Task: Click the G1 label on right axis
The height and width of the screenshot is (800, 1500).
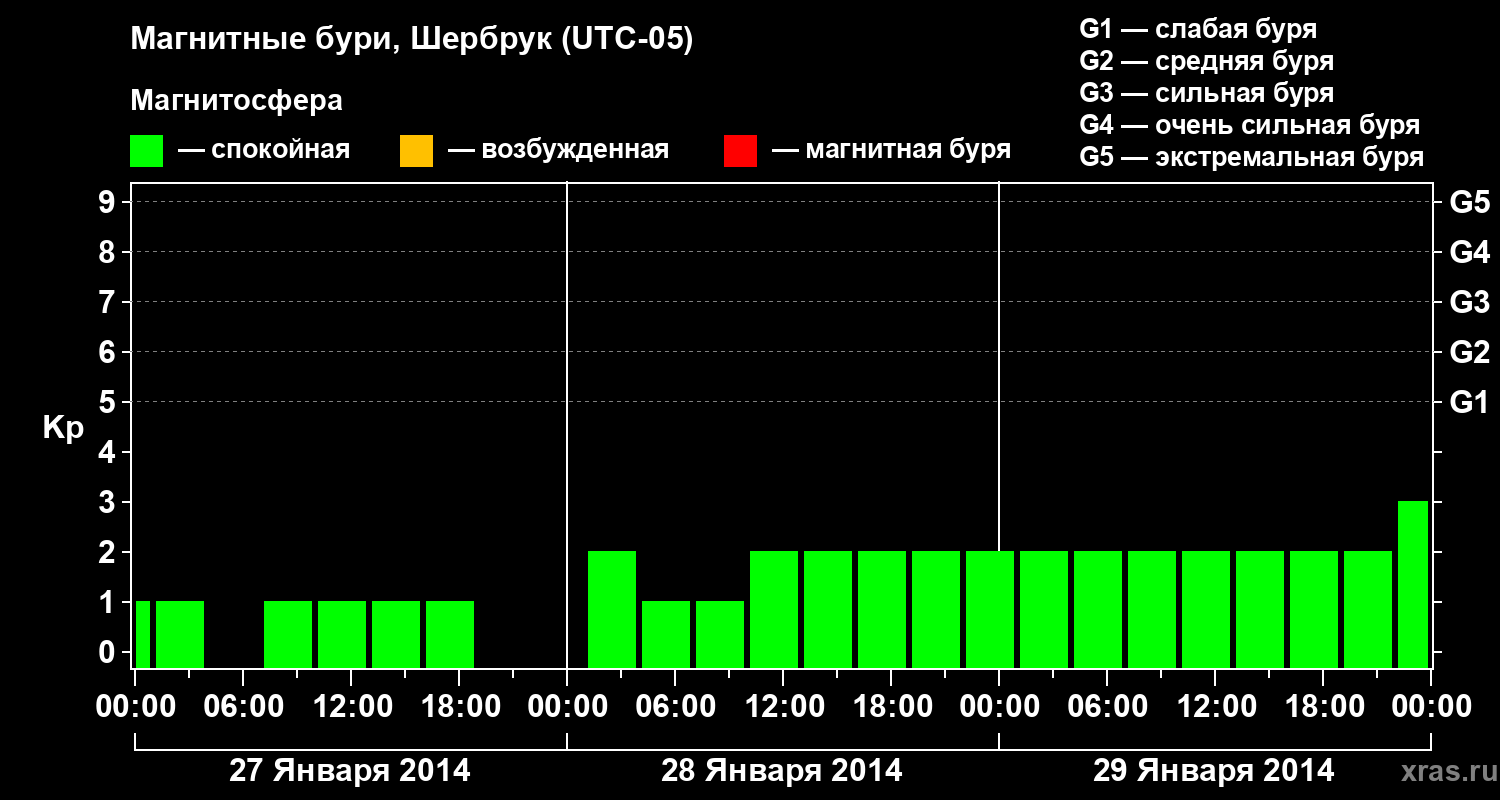Action: pyautogui.click(x=1469, y=403)
